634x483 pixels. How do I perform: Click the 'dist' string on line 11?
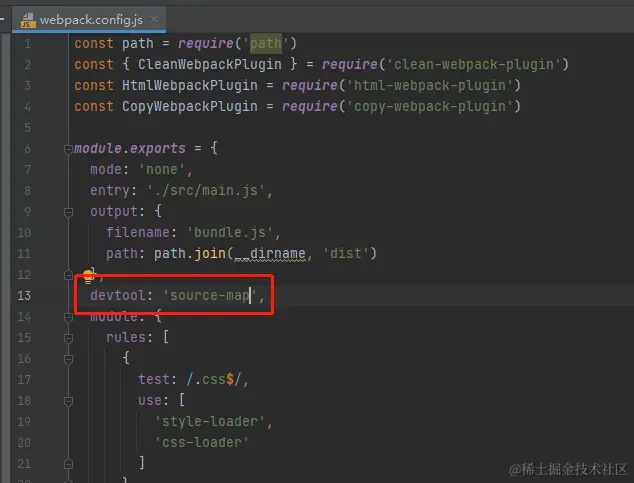pyautogui.click(x=346, y=253)
